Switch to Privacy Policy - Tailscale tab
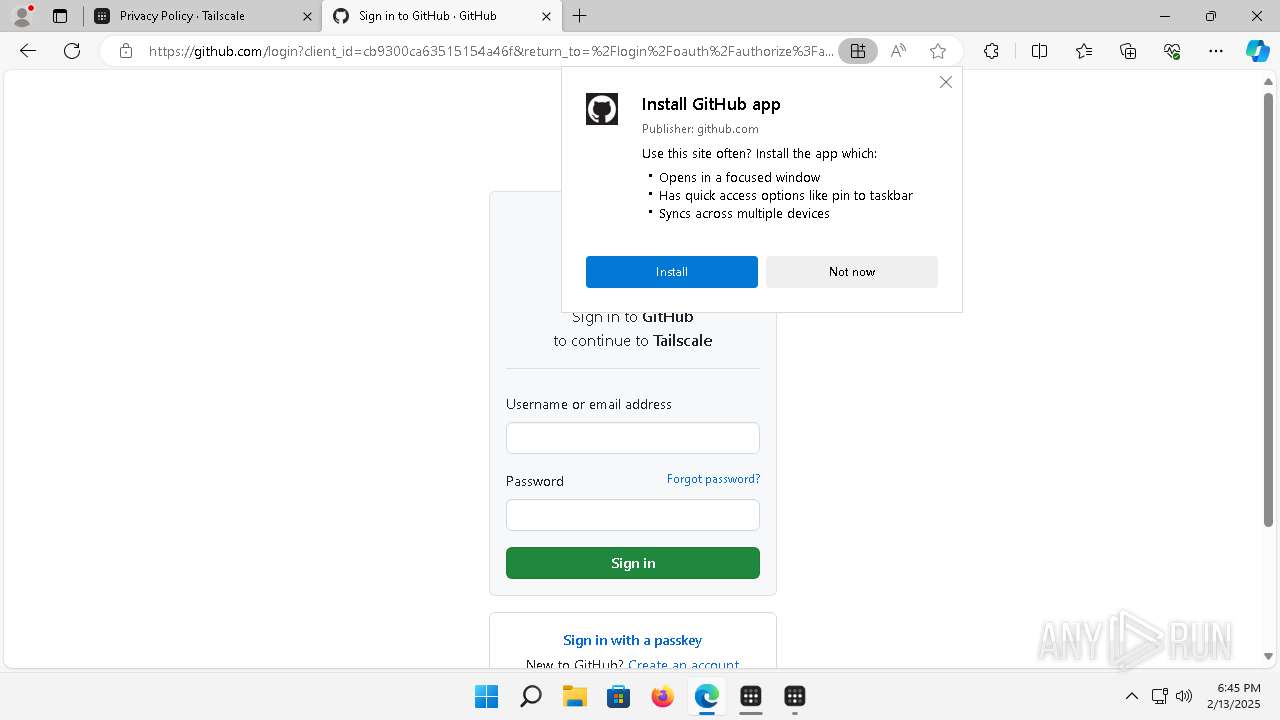 (x=203, y=16)
